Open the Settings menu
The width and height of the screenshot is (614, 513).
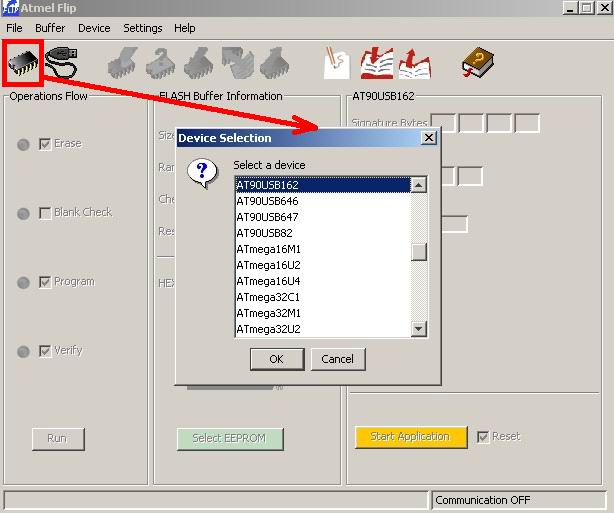click(143, 28)
